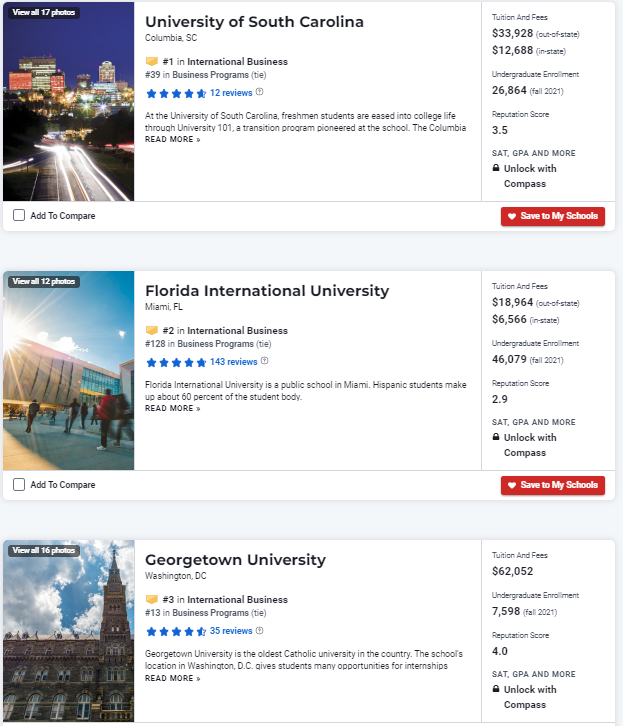This screenshot has width=623, height=726.
Task: Open the 12 reviews link
Action: [231, 93]
